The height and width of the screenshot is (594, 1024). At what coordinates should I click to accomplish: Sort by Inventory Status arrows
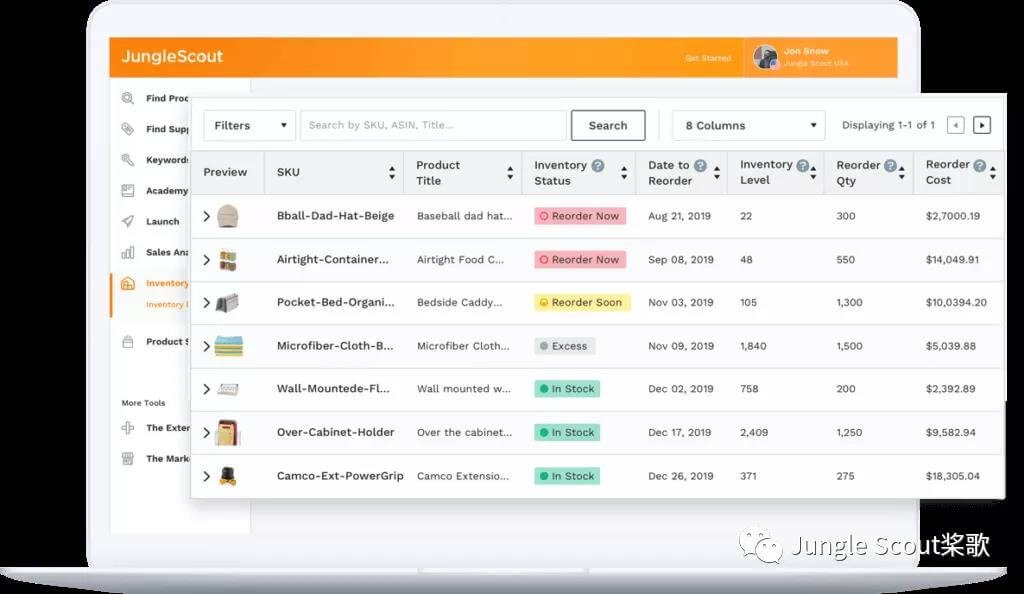coord(624,173)
